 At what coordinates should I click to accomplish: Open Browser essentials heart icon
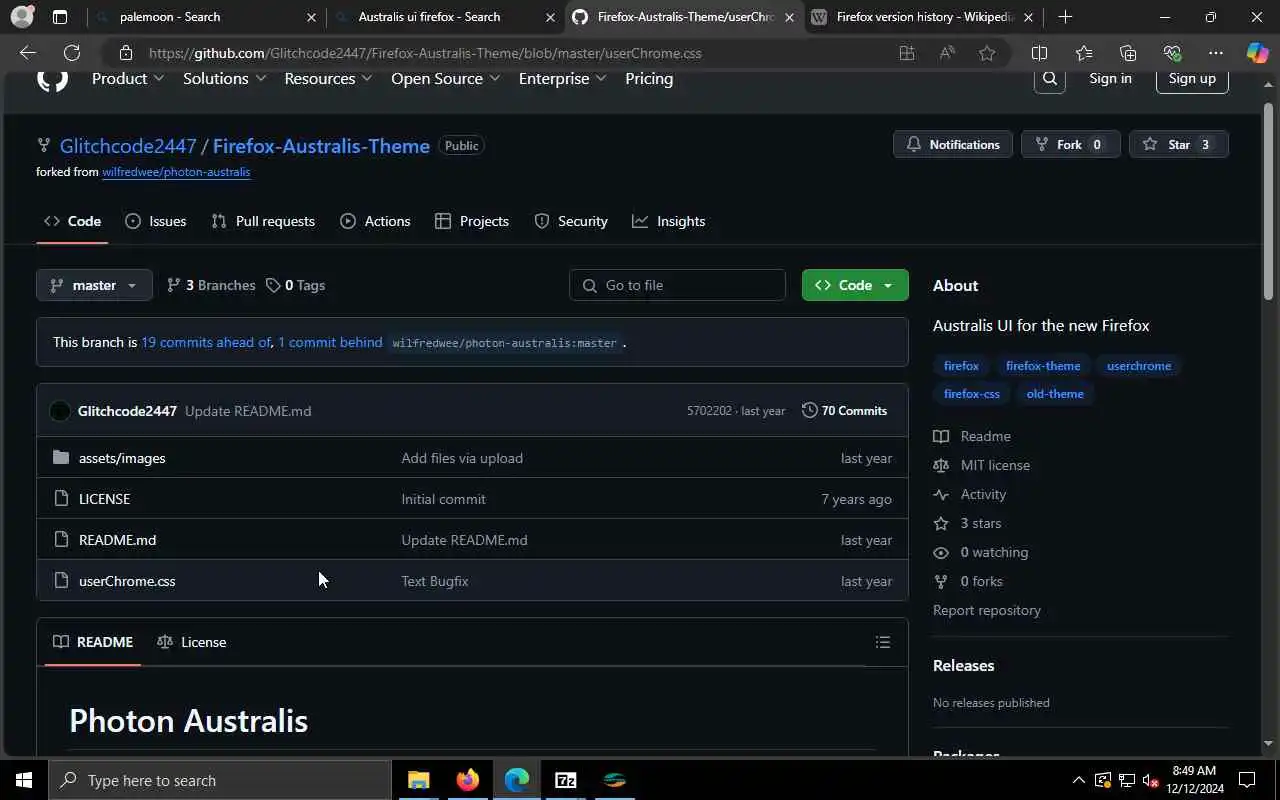tap(1172, 53)
